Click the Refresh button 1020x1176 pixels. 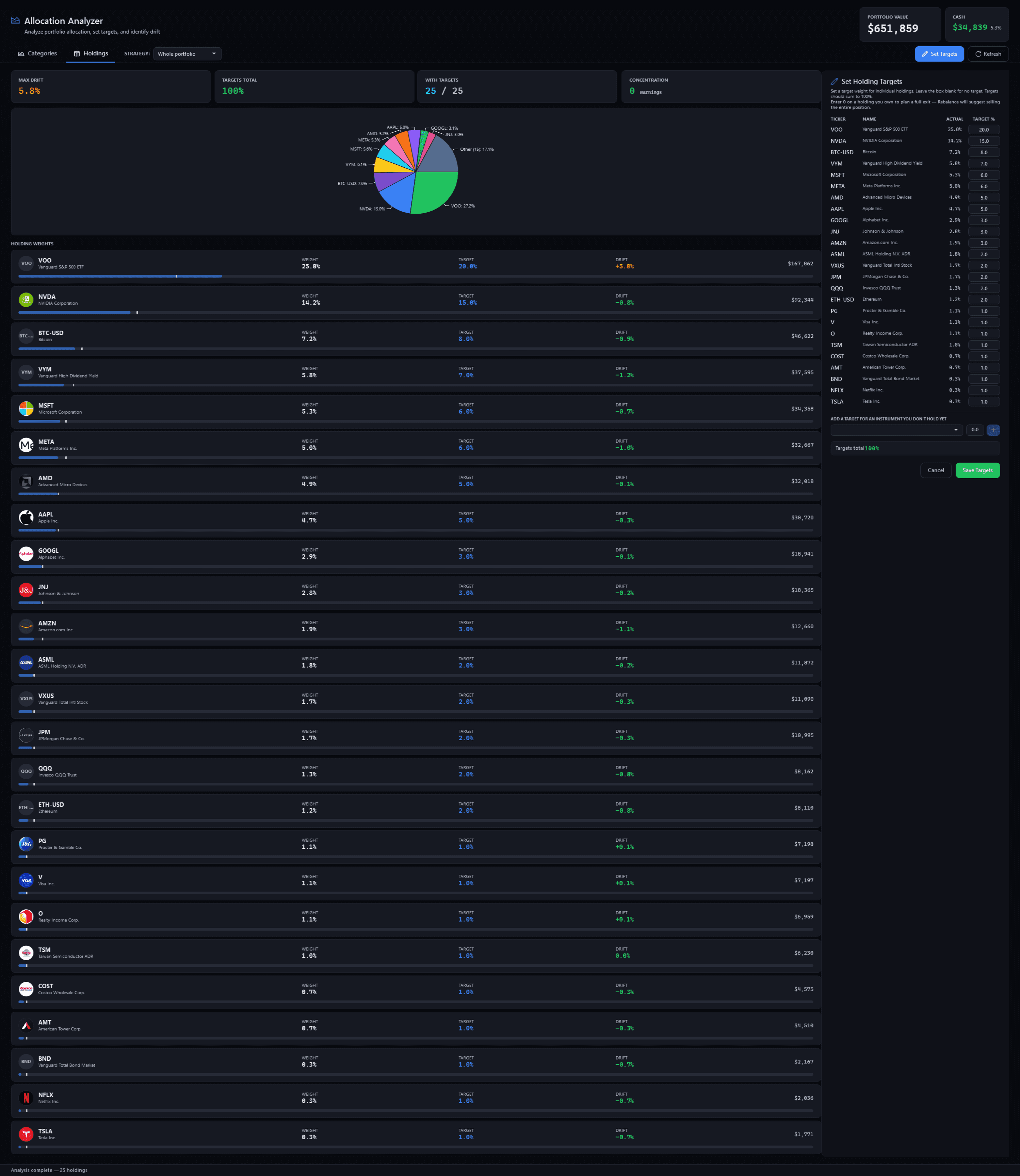988,54
